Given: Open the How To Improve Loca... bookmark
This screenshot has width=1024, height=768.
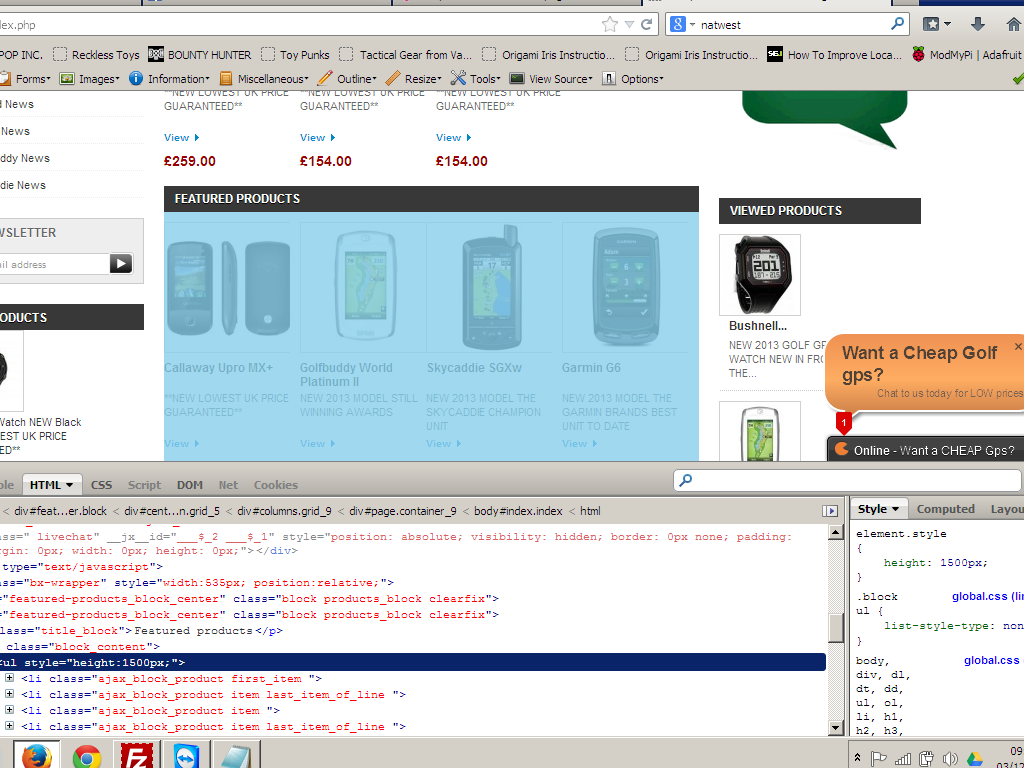Looking at the screenshot, I should tap(835, 55).
